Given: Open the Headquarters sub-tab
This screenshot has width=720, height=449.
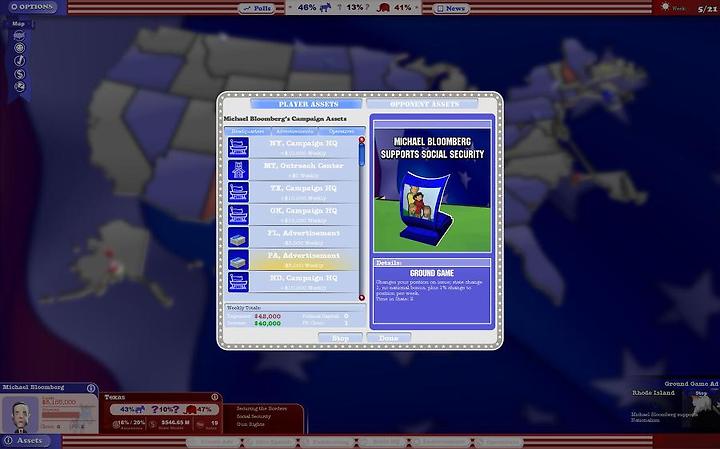Looking at the screenshot, I should (248, 131).
